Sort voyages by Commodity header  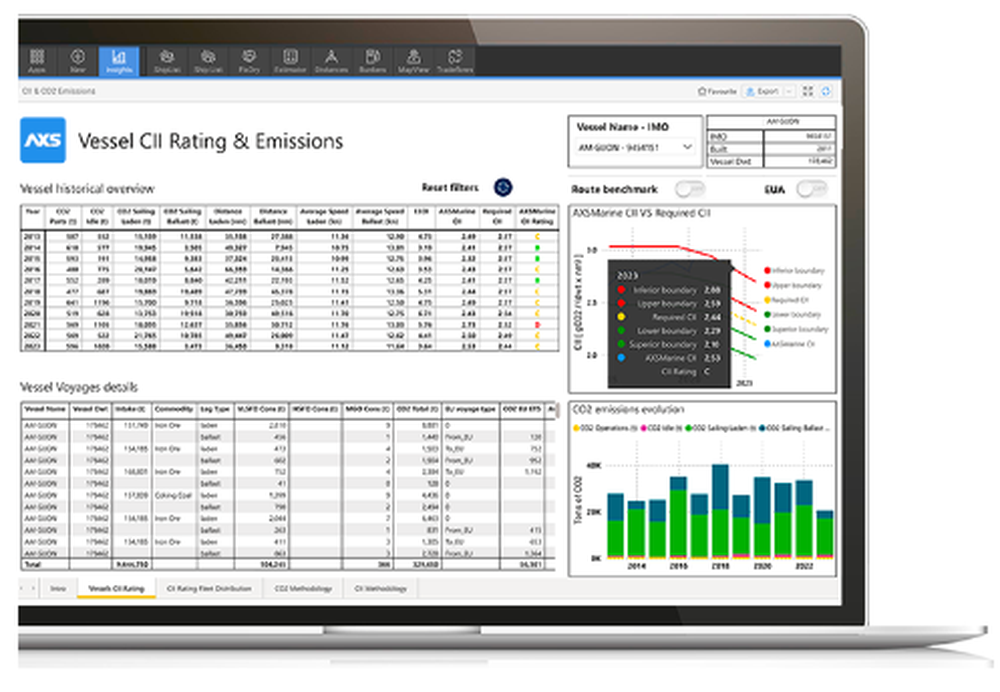(x=174, y=409)
